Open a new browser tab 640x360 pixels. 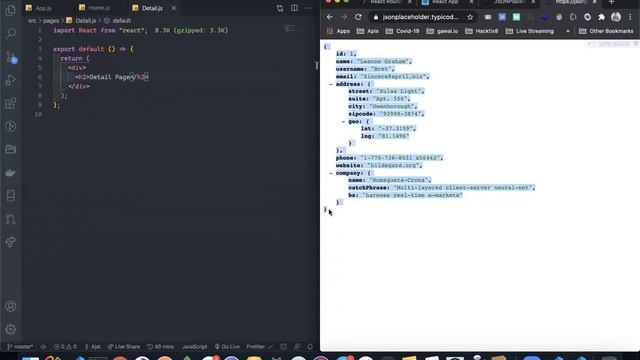(611, 2)
